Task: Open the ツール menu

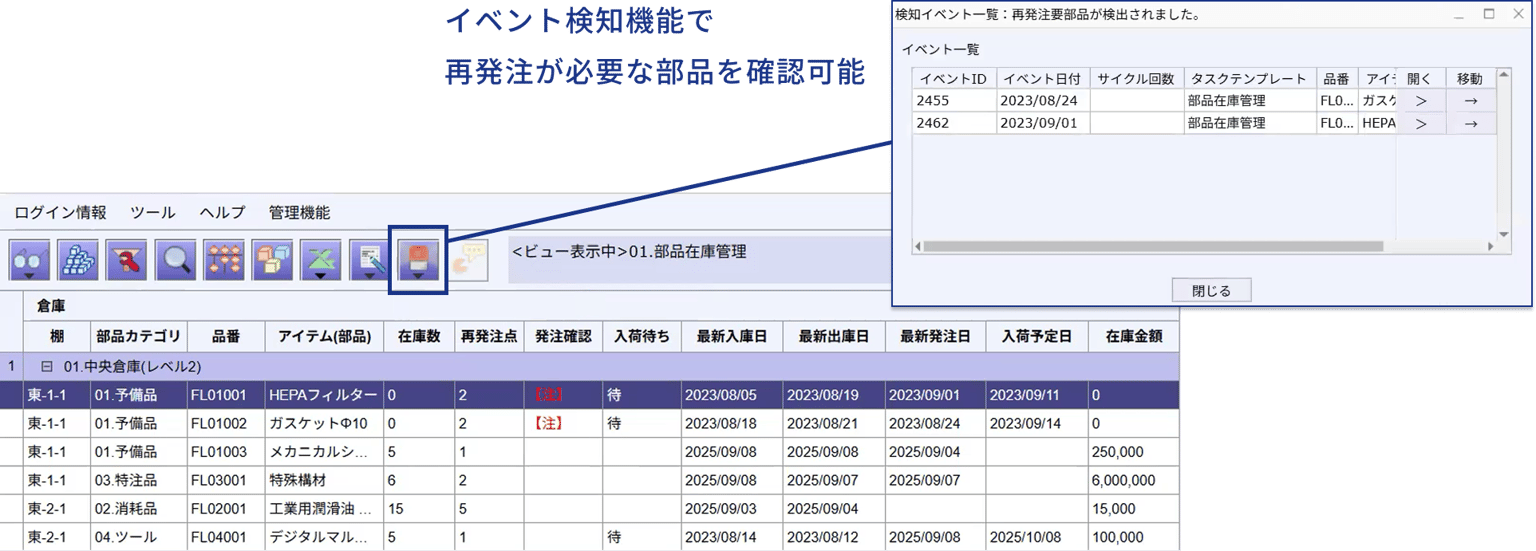Action: pos(153,212)
